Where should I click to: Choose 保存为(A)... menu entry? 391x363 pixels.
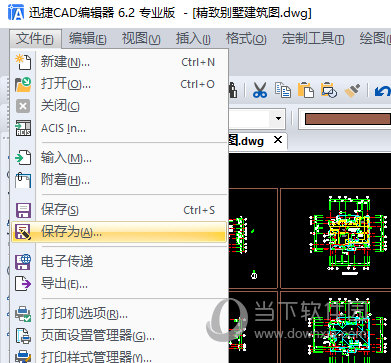119,232
